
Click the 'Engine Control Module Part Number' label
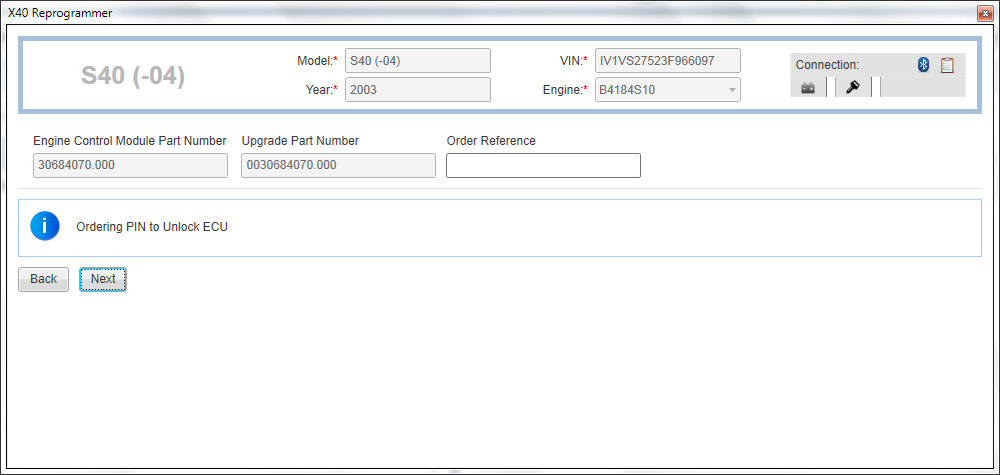(x=129, y=141)
